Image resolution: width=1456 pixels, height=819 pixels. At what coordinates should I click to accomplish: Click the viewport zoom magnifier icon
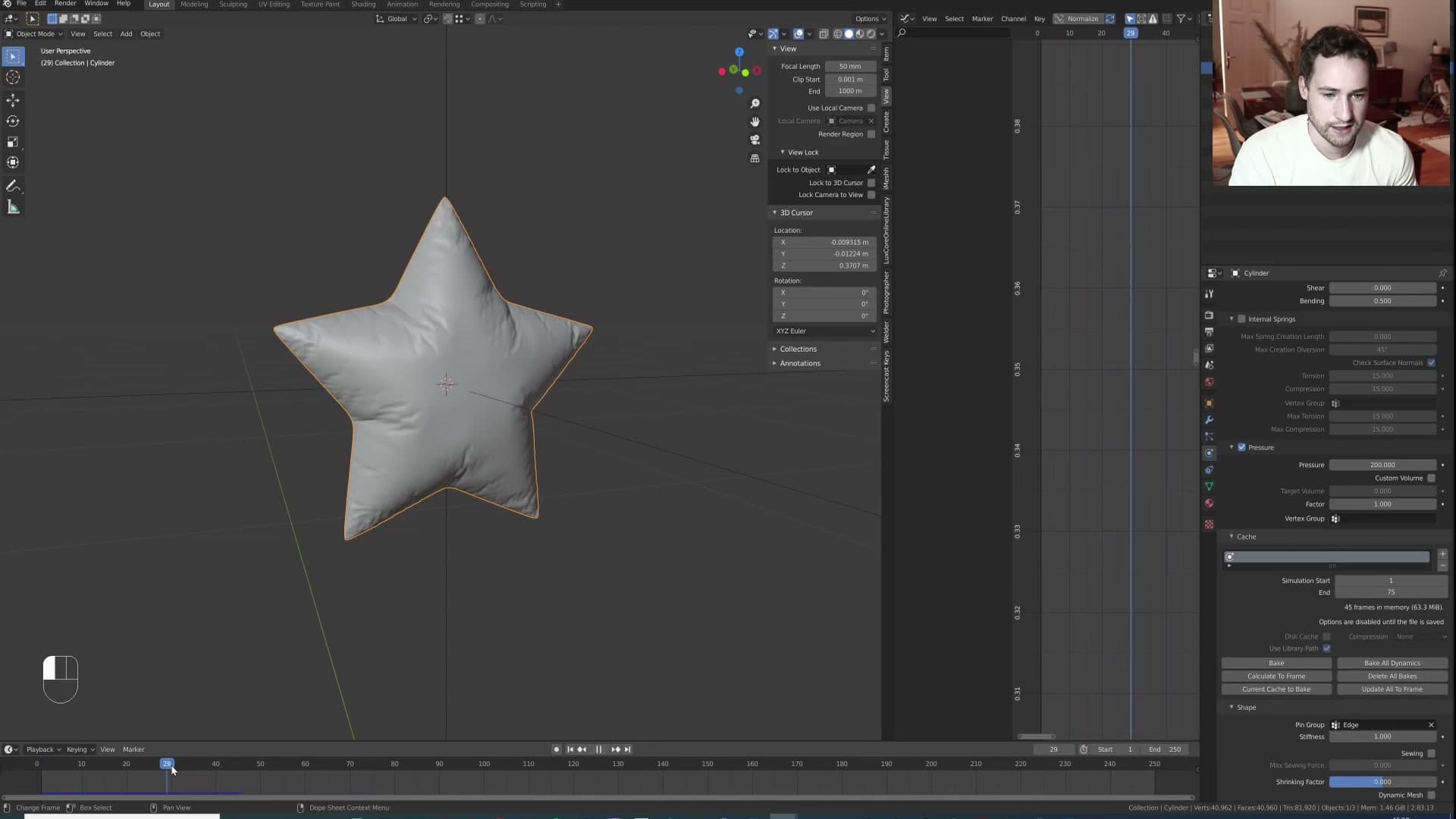point(755,104)
